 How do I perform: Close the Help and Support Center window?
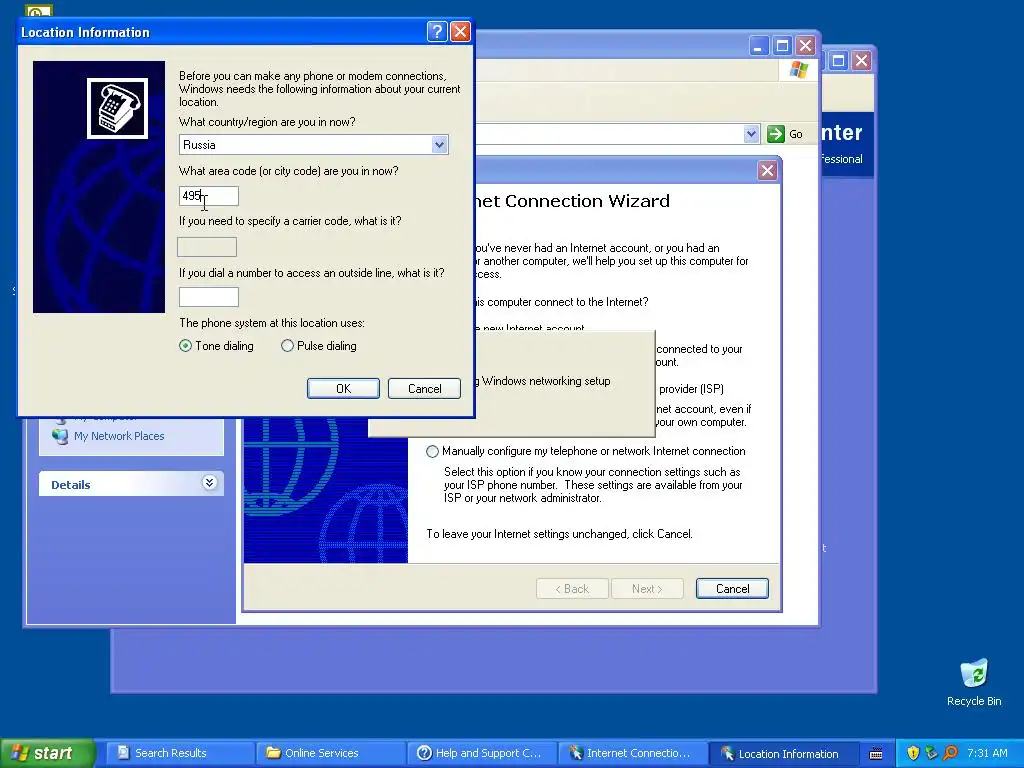(x=861, y=61)
